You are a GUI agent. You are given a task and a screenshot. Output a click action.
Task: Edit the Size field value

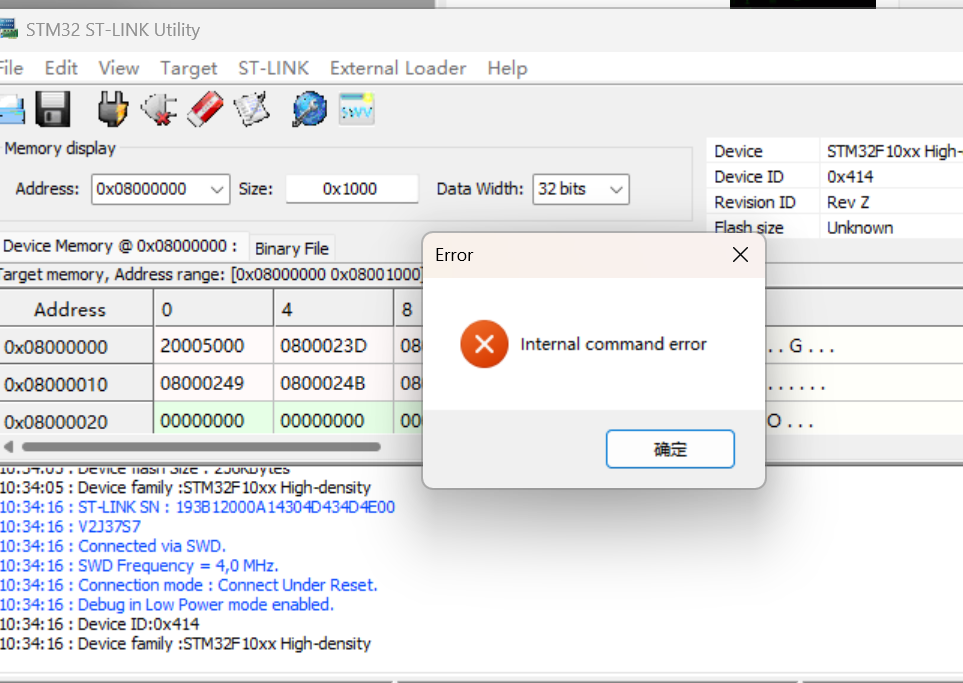pyautogui.click(x=351, y=189)
